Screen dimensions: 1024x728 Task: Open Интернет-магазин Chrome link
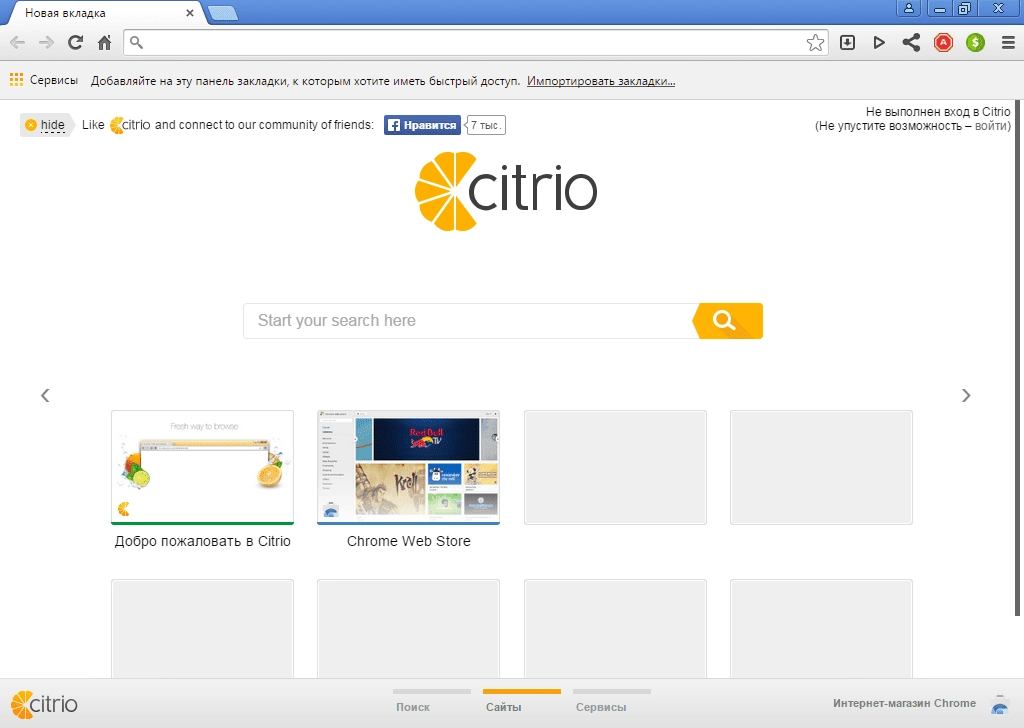tap(904, 703)
